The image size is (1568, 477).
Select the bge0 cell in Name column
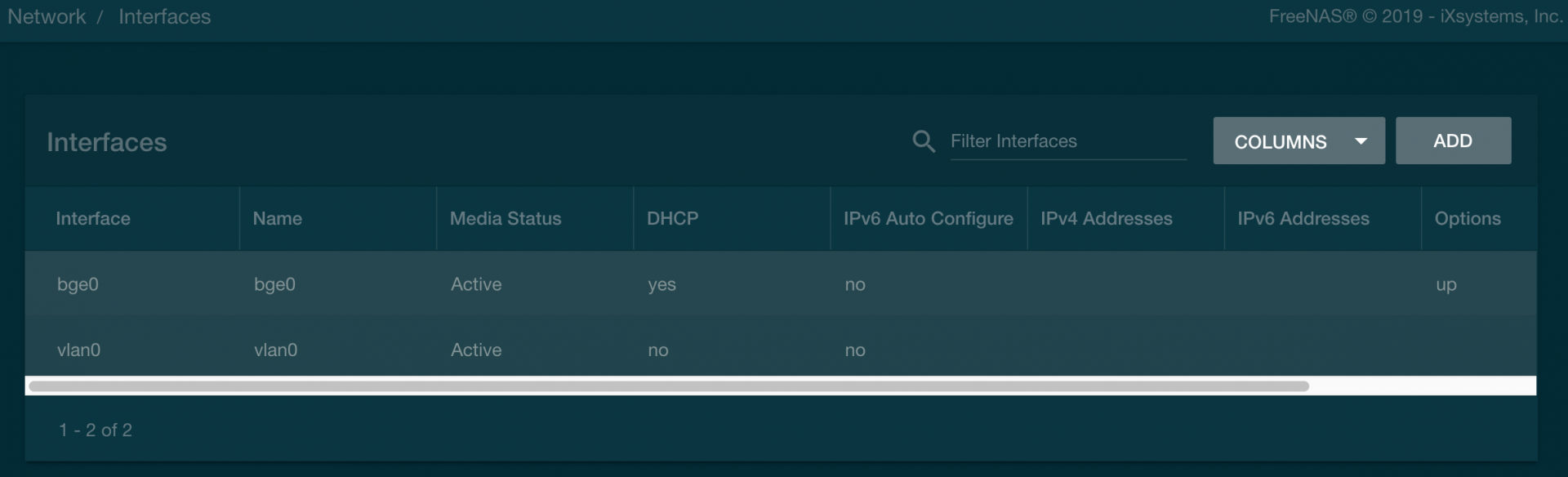[x=274, y=284]
